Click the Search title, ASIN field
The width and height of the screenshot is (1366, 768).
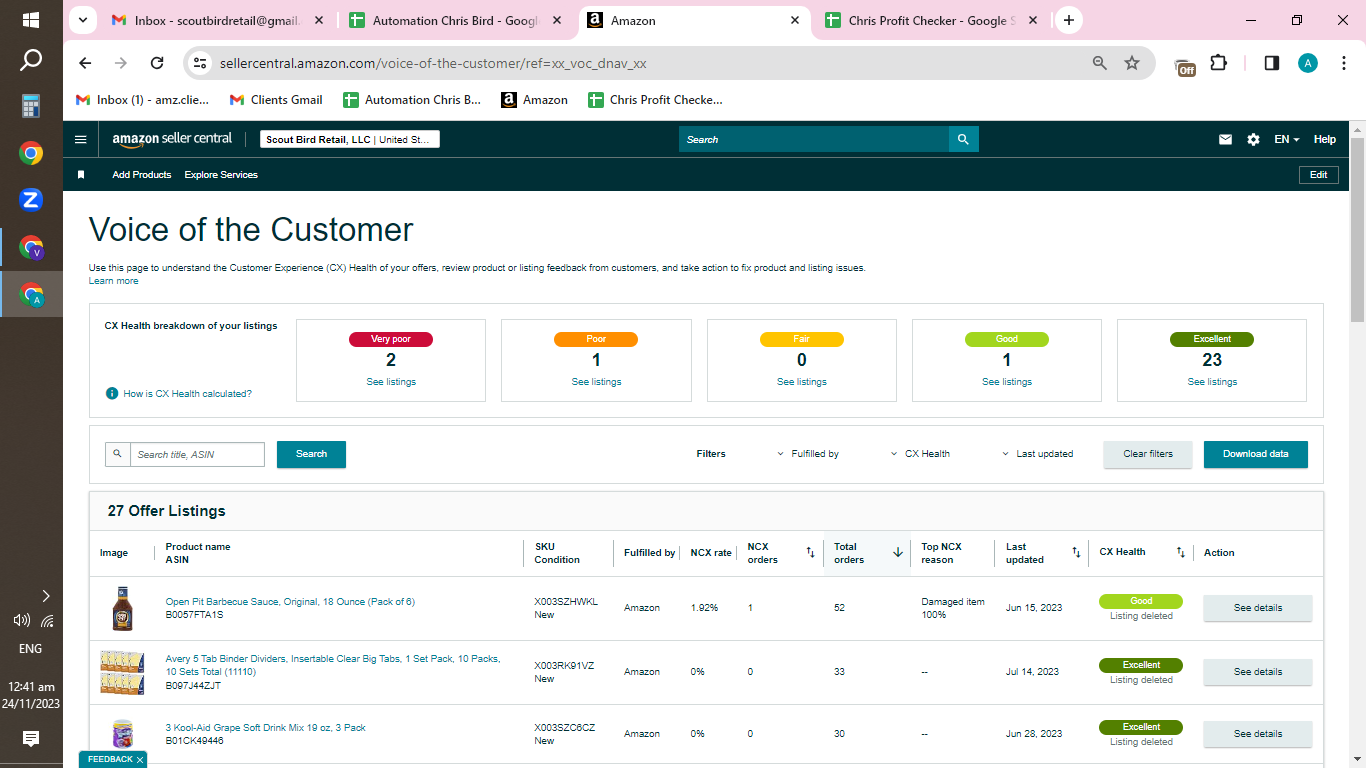(197, 454)
